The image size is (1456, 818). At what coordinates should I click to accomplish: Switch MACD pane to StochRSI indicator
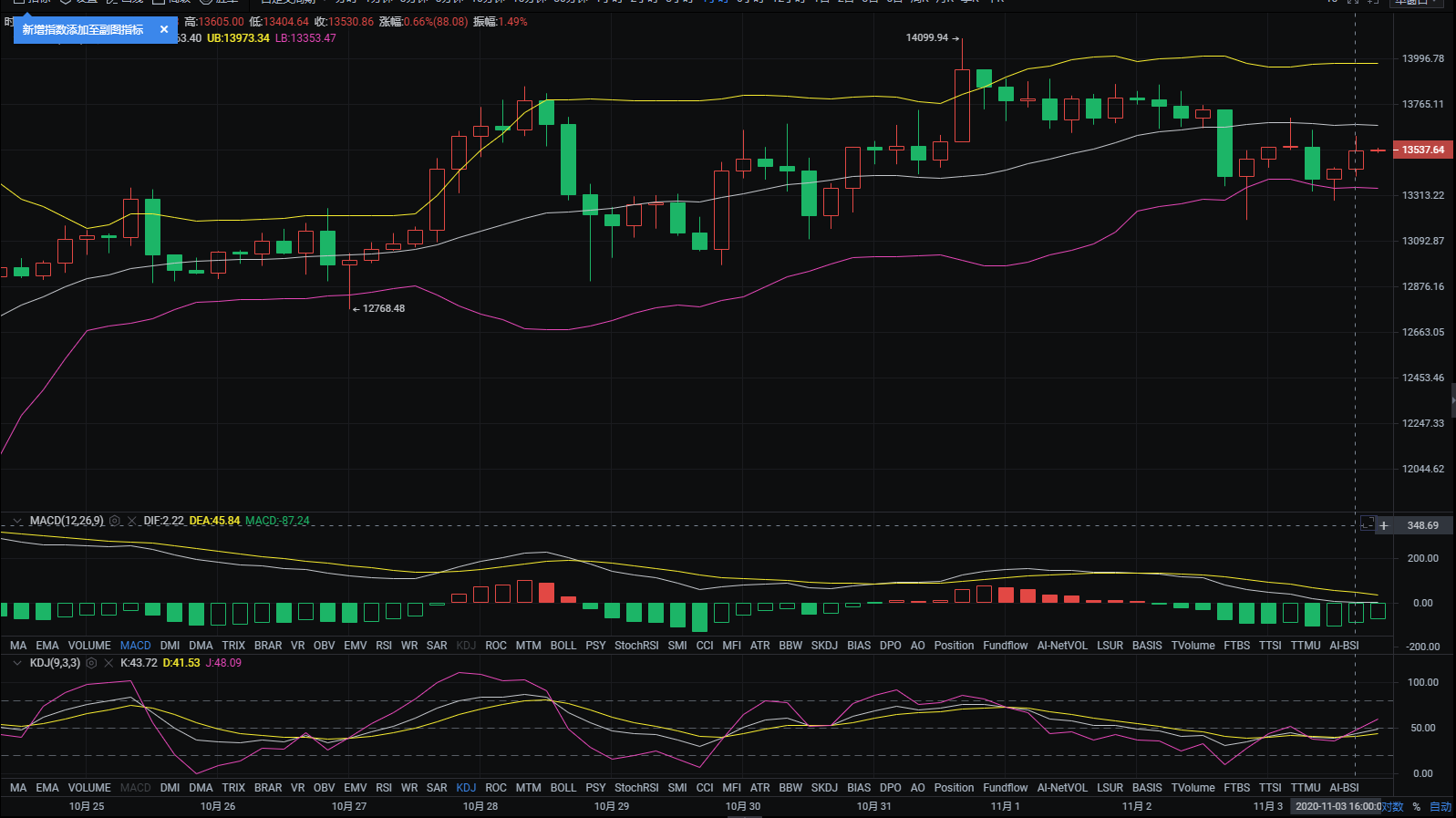636,646
